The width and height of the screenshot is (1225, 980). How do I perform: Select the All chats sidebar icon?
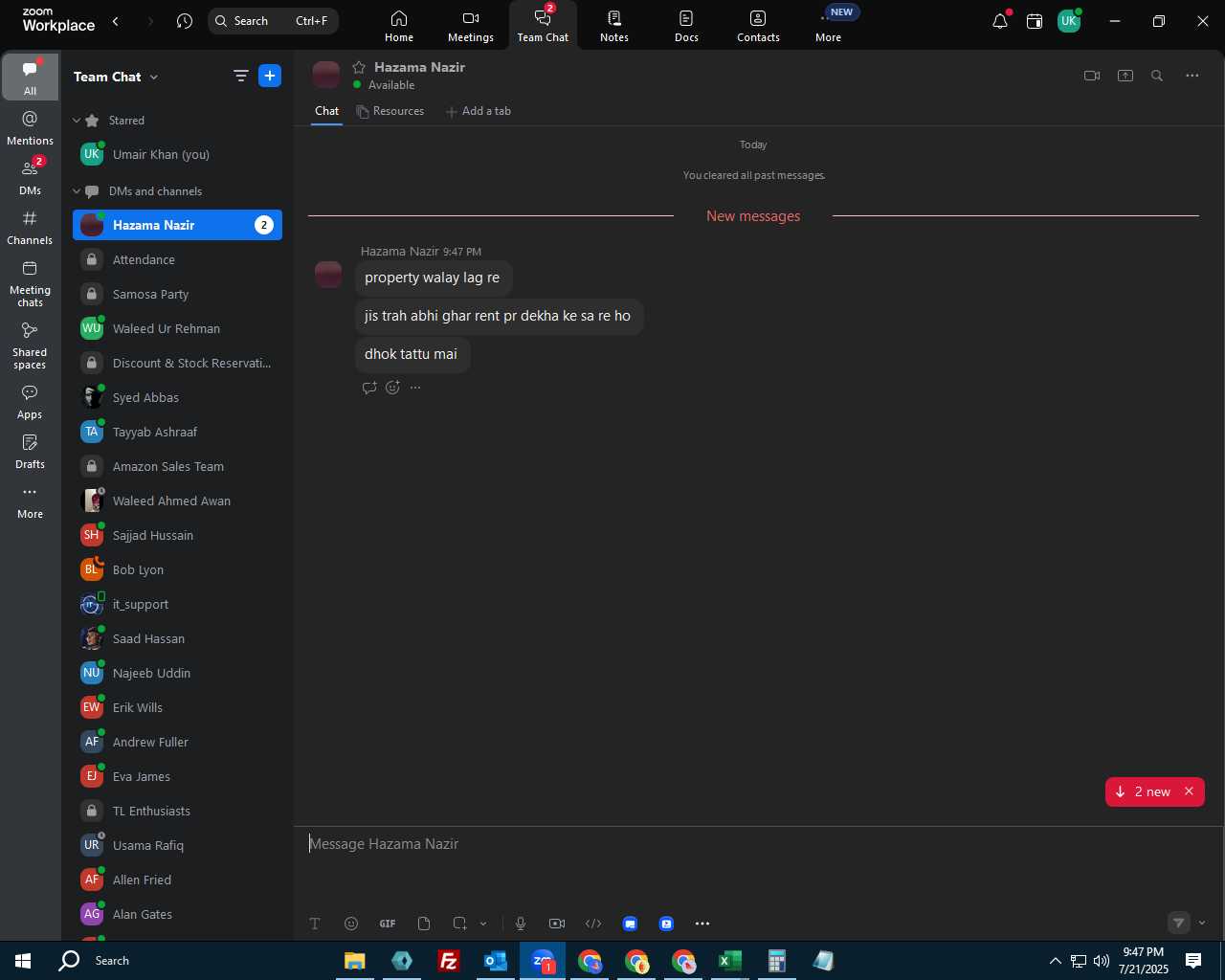[x=30, y=78]
